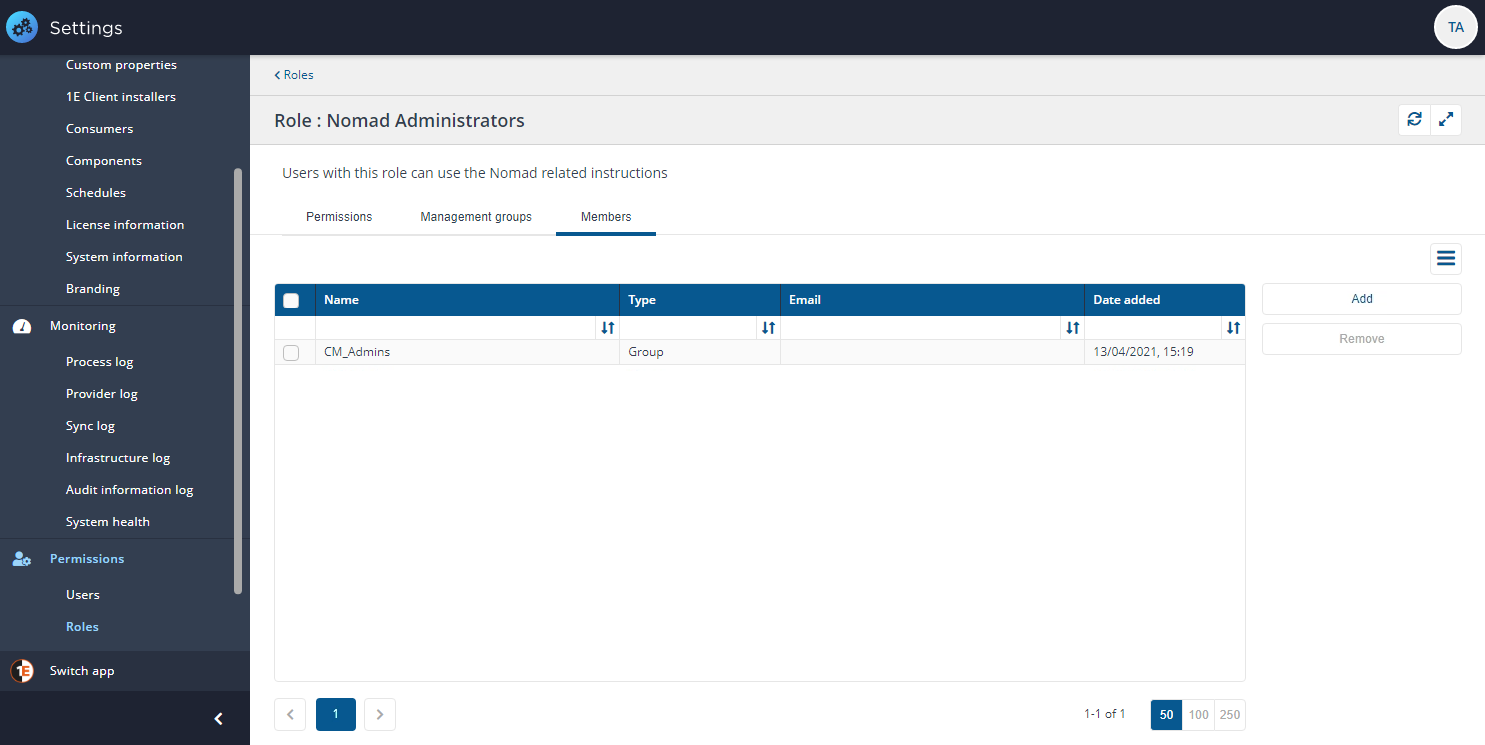Click the Date added filter input field
The width and height of the screenshot is (1485, 745).
tap(1153, 328)
